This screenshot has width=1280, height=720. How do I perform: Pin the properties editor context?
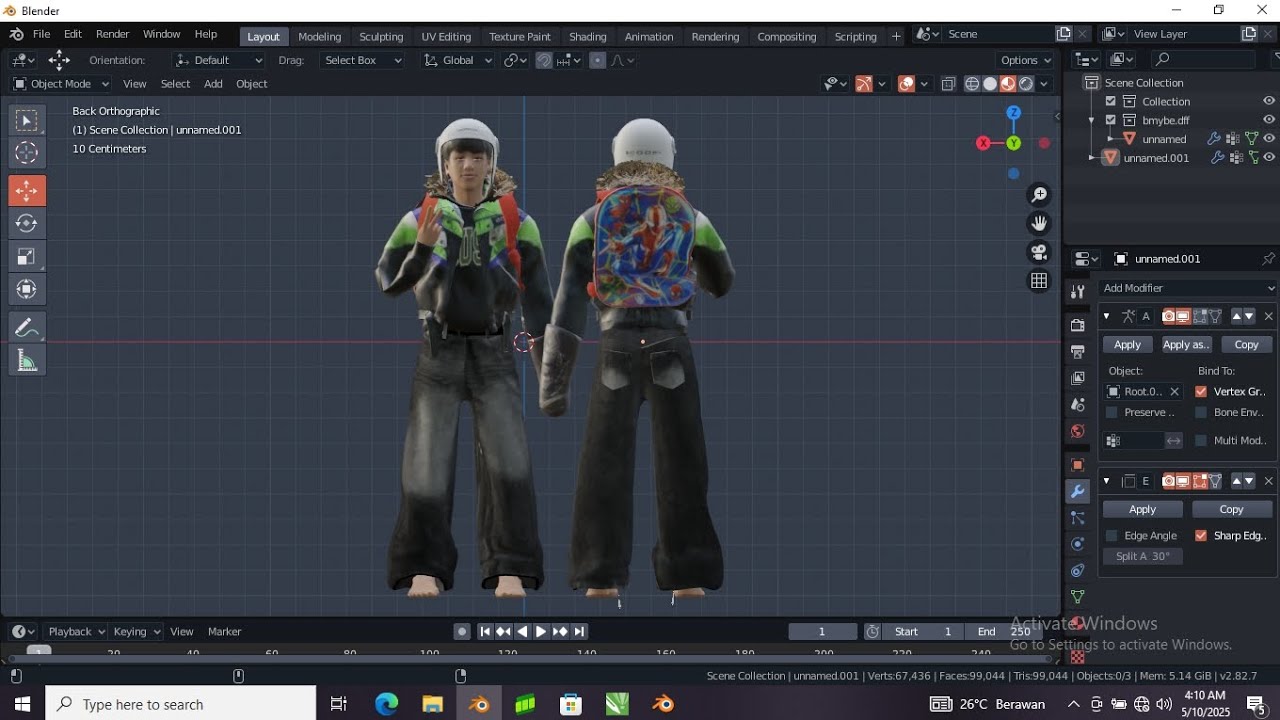(1268, 259)
